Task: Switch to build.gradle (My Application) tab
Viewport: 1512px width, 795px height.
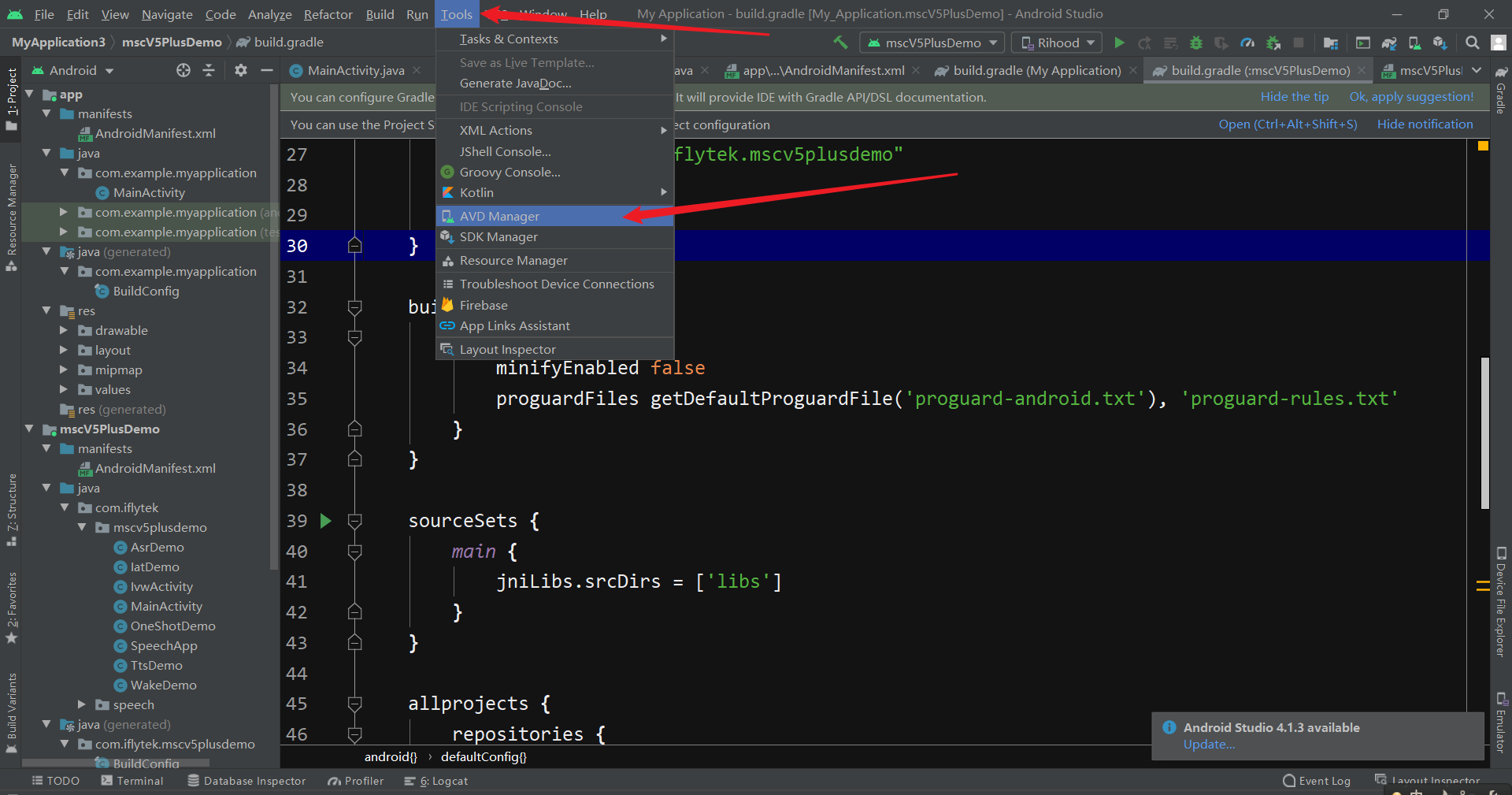Action: coord(1036,70)
